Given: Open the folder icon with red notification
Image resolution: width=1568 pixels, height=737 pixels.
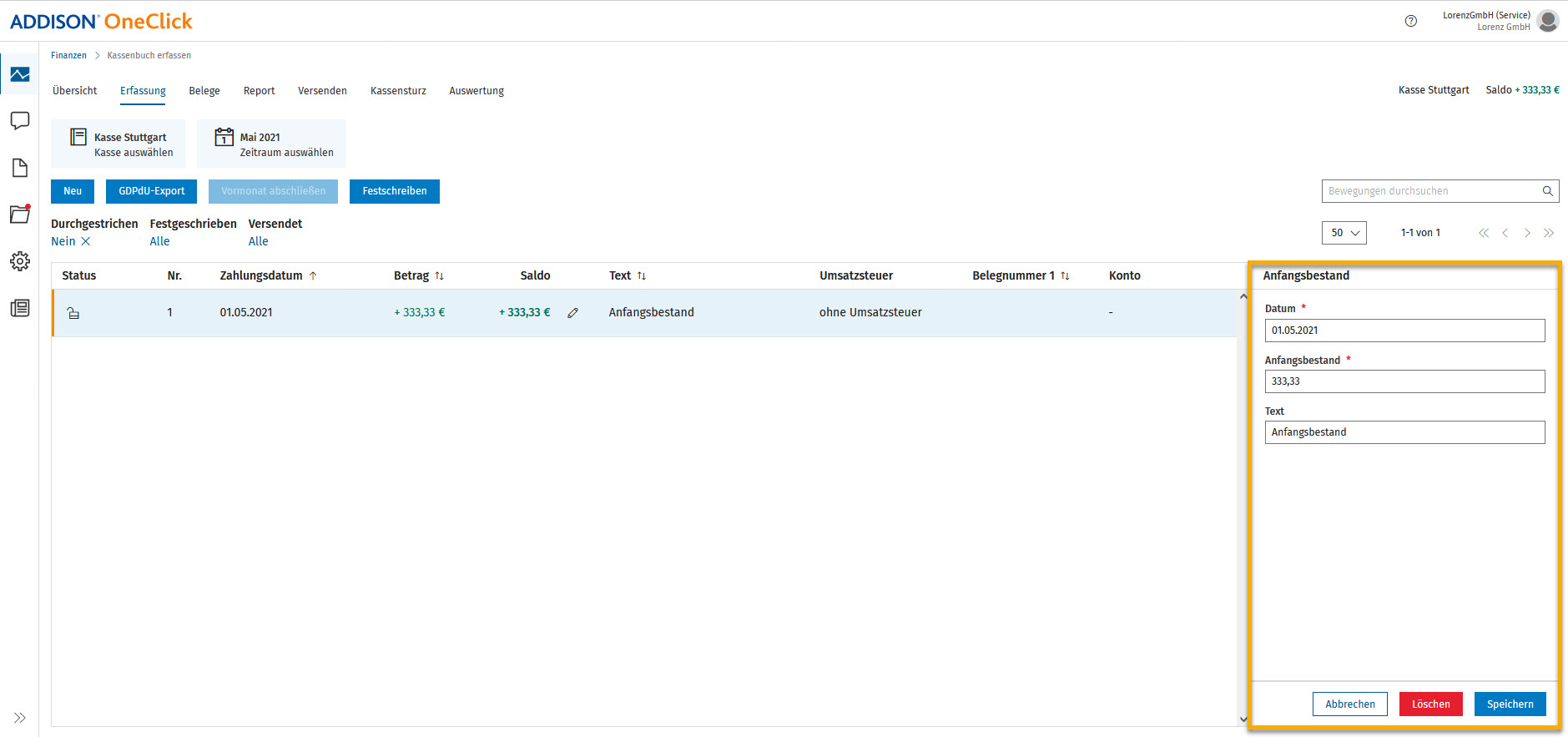Looking at the screenshot, I should [x=20, y=215].
